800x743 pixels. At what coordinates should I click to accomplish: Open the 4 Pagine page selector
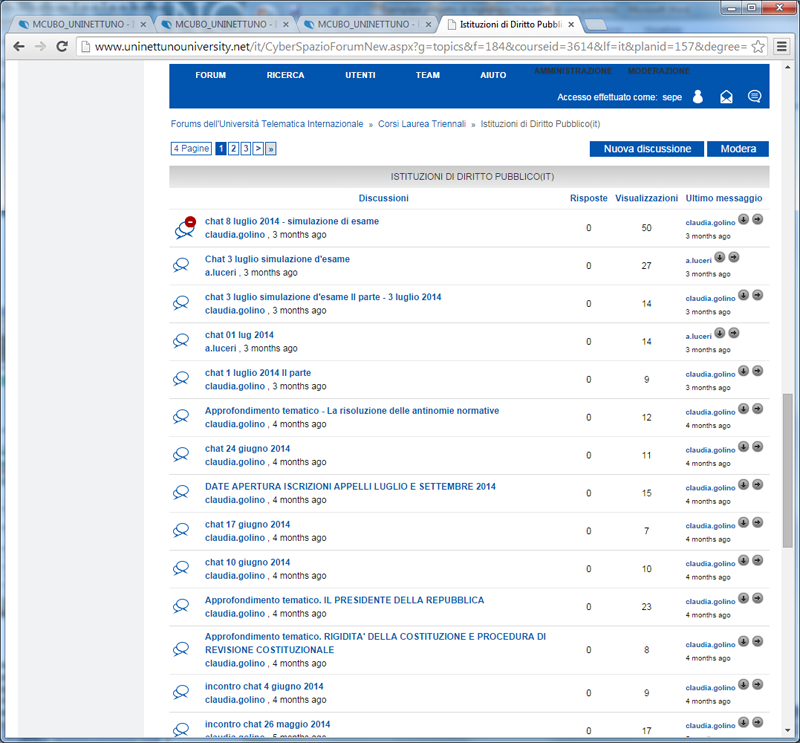(191, 149)
